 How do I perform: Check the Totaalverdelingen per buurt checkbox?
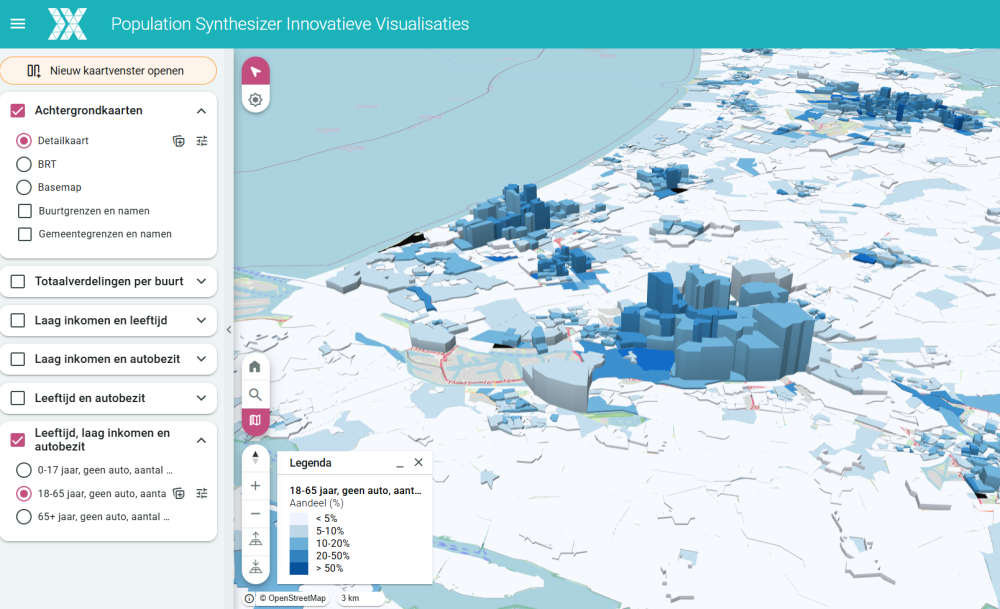[18, 281]
